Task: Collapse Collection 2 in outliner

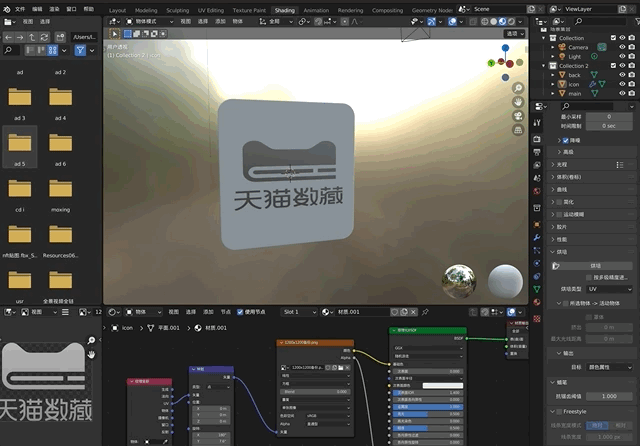Action: click(544, 66)
